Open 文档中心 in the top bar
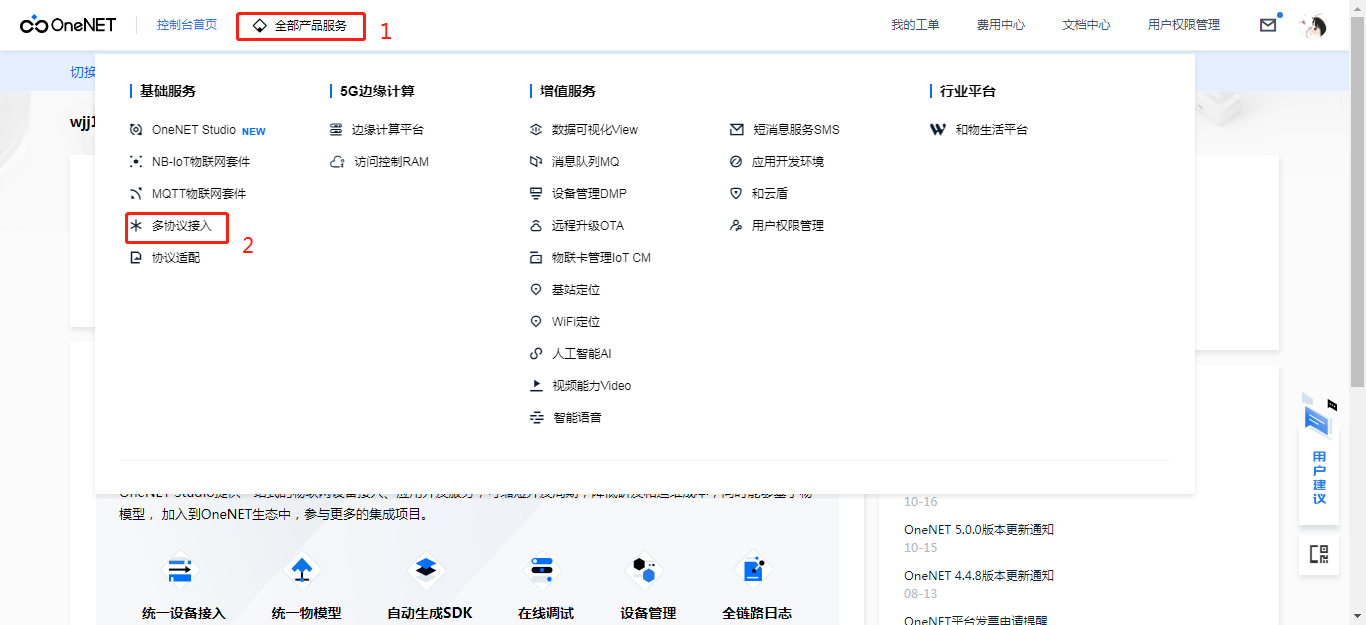1366x625 pixels. click(1086, 25)
